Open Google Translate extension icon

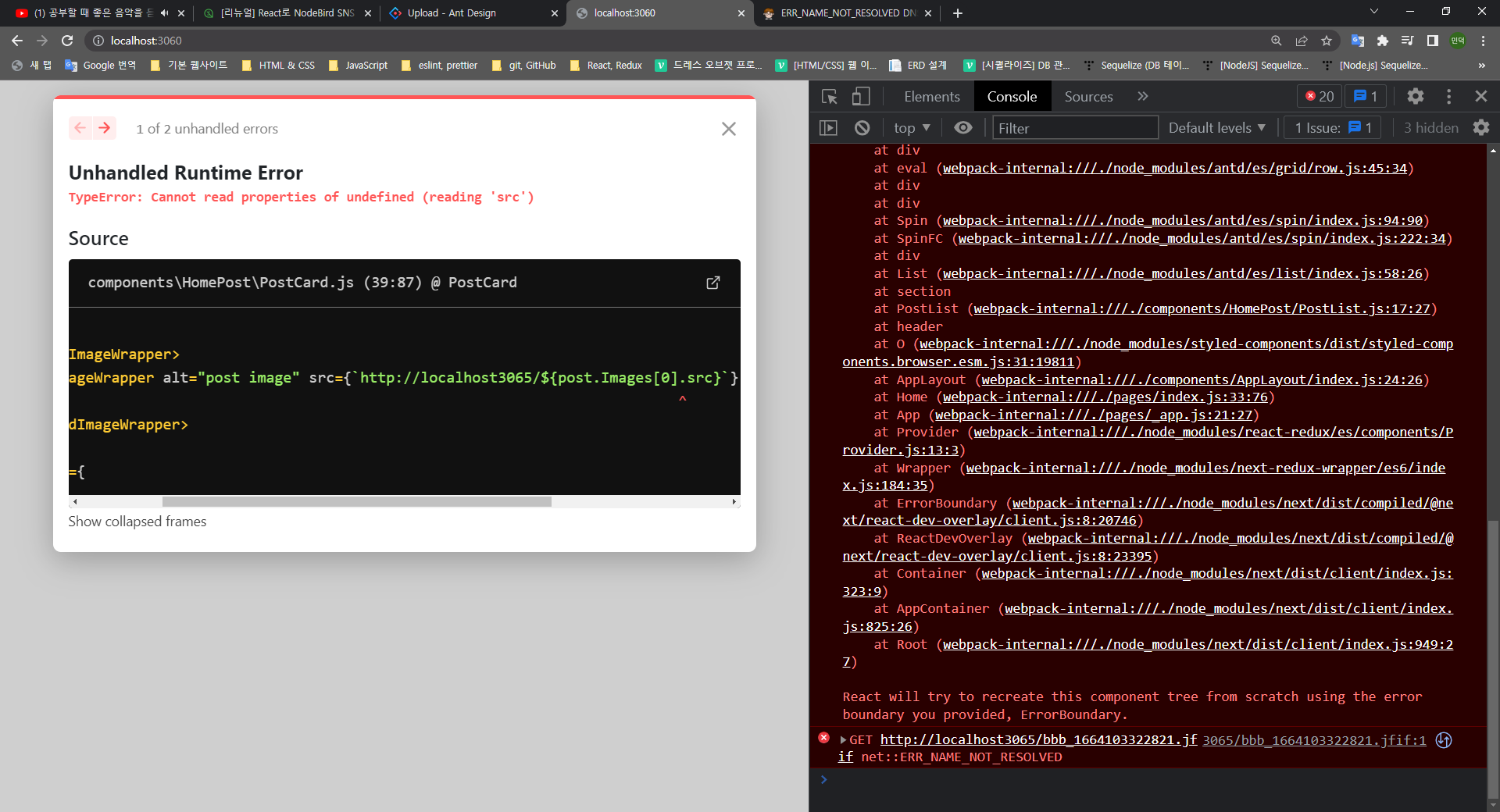pos(1357,41)
